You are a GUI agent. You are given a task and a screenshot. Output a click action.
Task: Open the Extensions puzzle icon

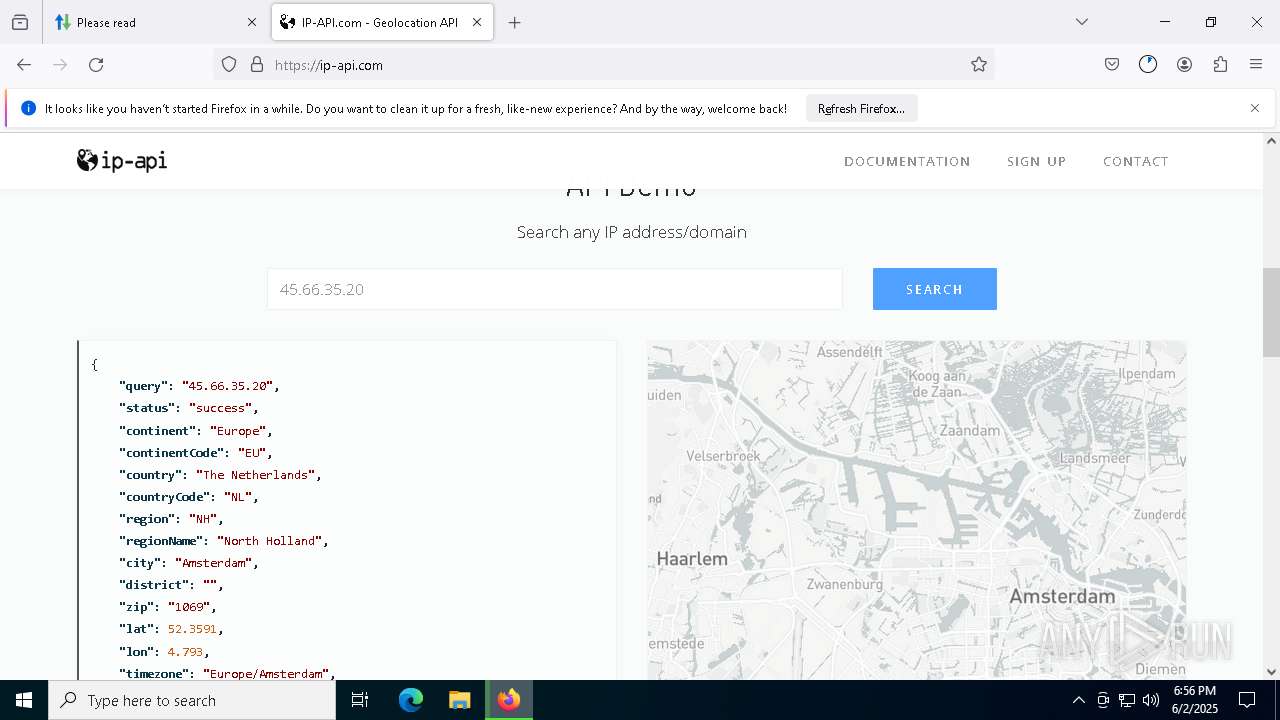tap(1220, 65)
